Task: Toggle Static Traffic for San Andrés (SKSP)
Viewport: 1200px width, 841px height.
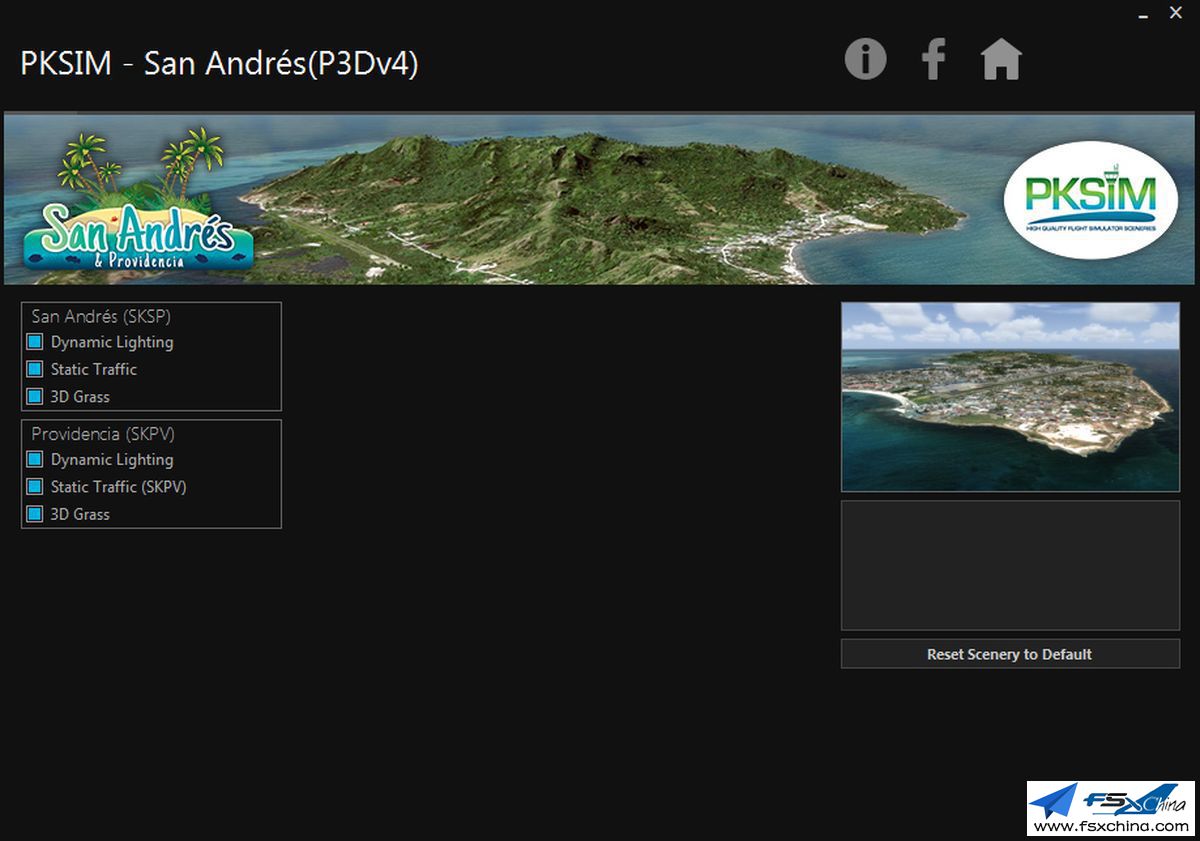Action: 35,369
